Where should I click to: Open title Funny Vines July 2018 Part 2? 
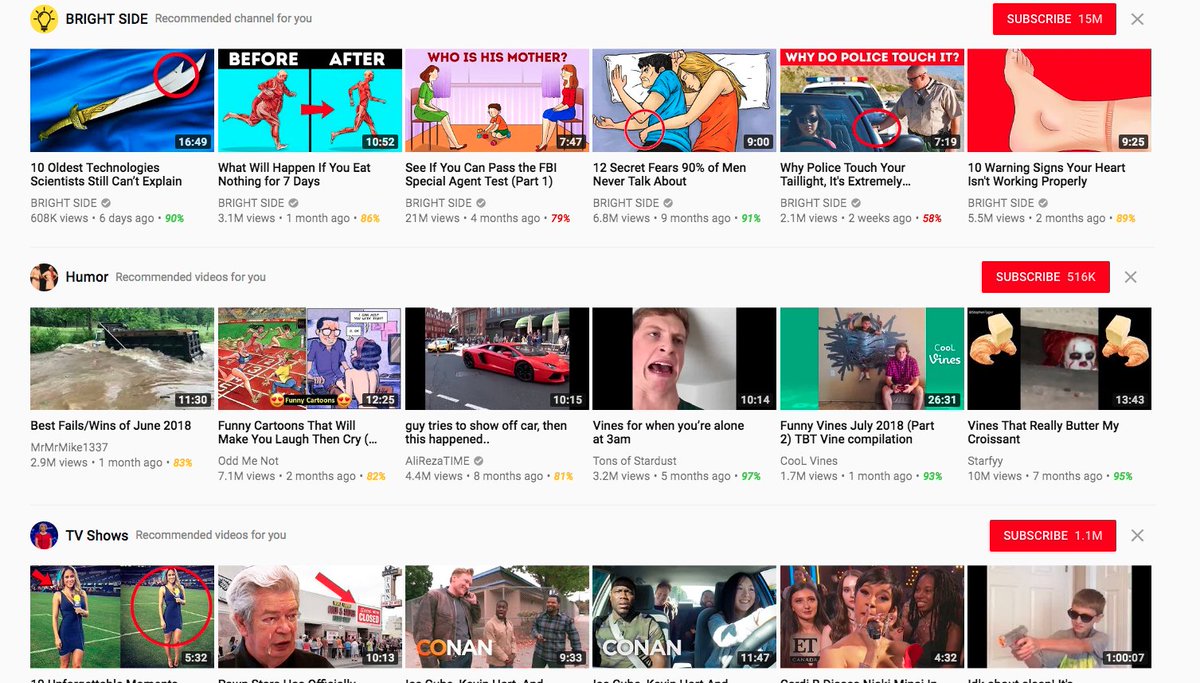858,433
